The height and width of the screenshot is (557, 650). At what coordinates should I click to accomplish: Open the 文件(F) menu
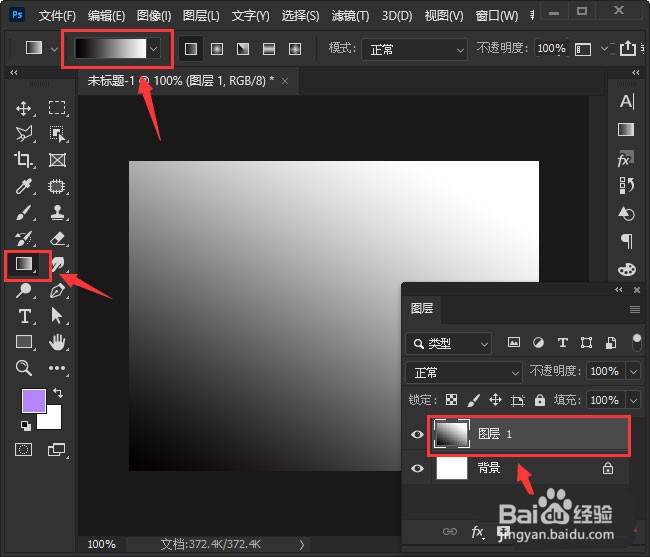tap(57, 16)
